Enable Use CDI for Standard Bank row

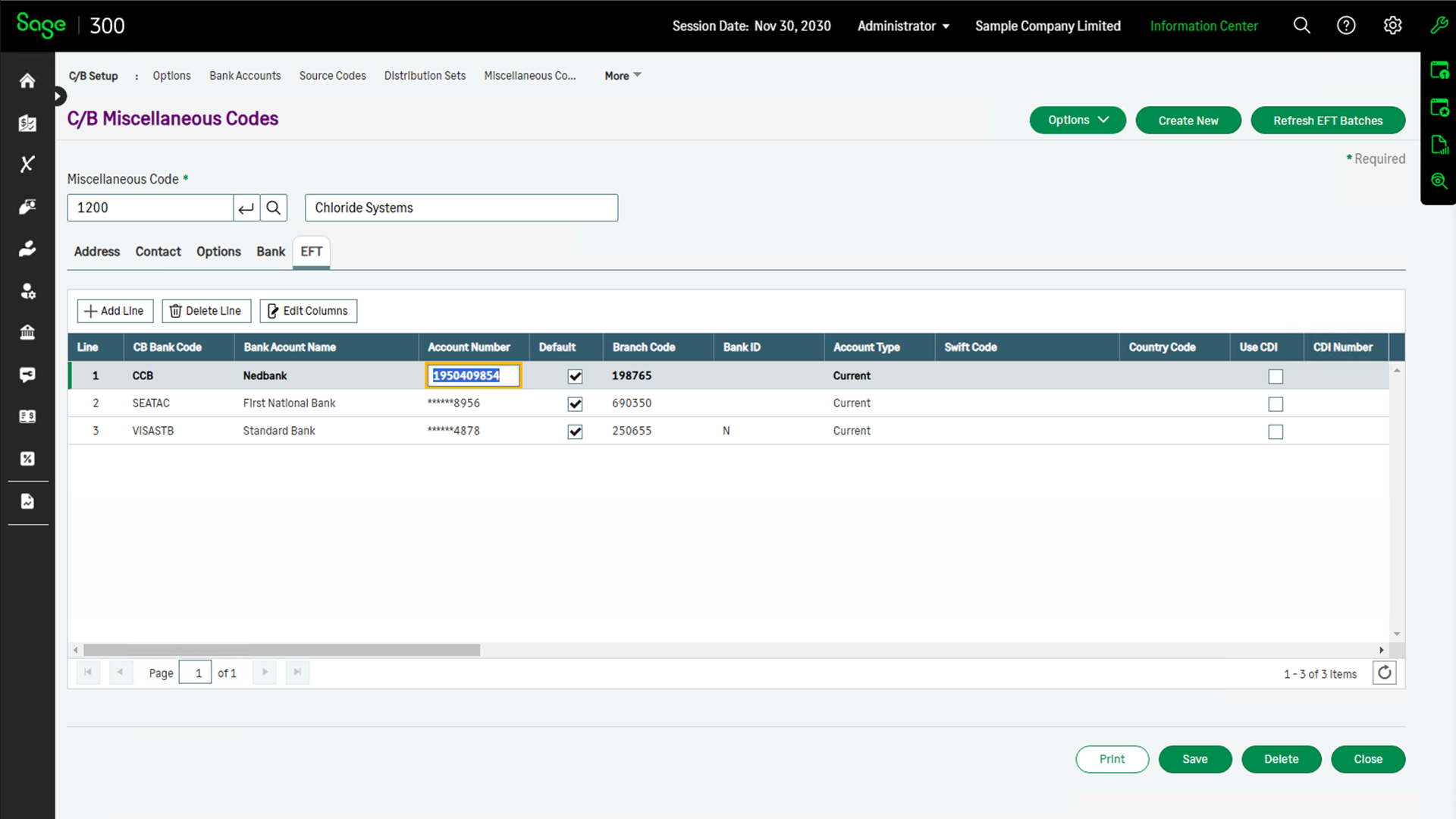[x=1276, y=431]
